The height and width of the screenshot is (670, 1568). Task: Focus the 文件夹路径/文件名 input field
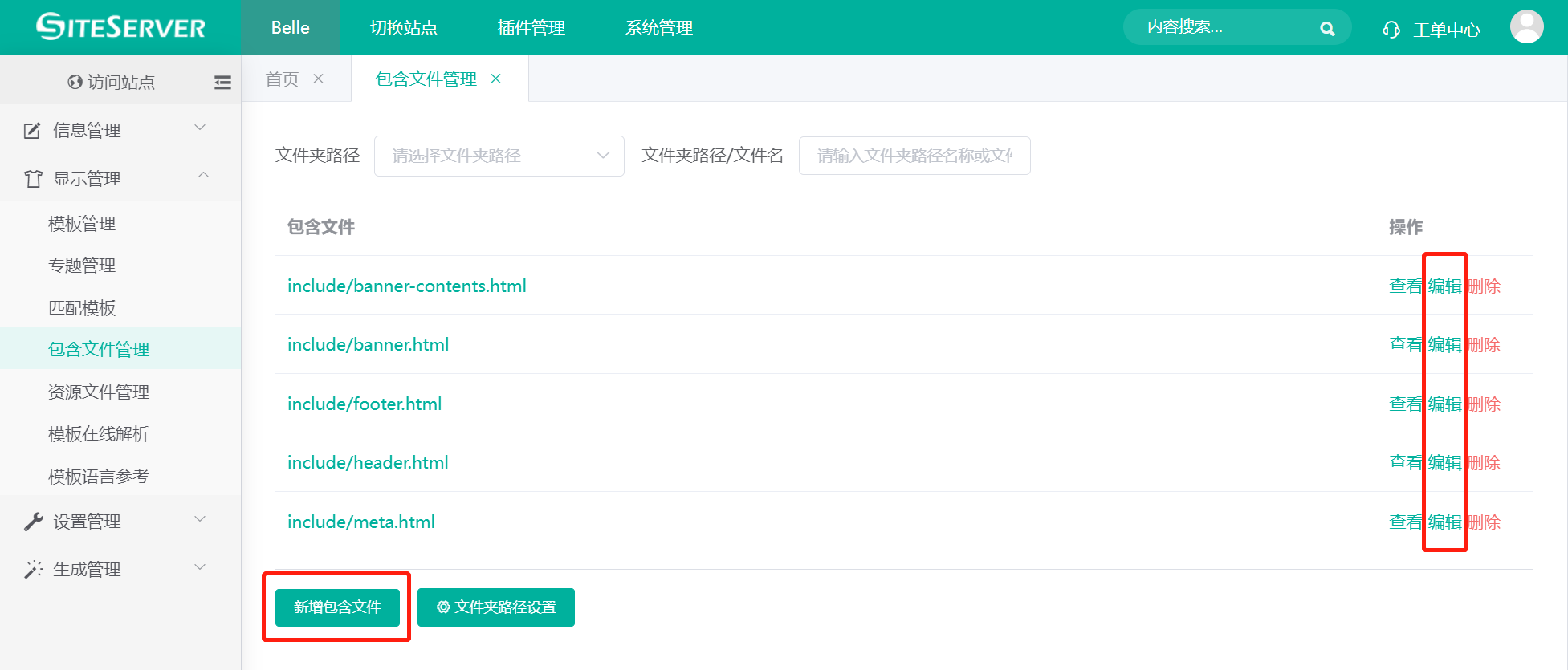(x=914, y=156)
